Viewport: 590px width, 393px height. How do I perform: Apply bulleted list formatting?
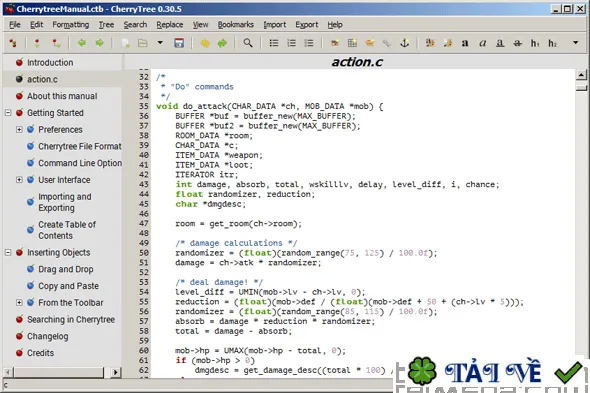(274, 43)
